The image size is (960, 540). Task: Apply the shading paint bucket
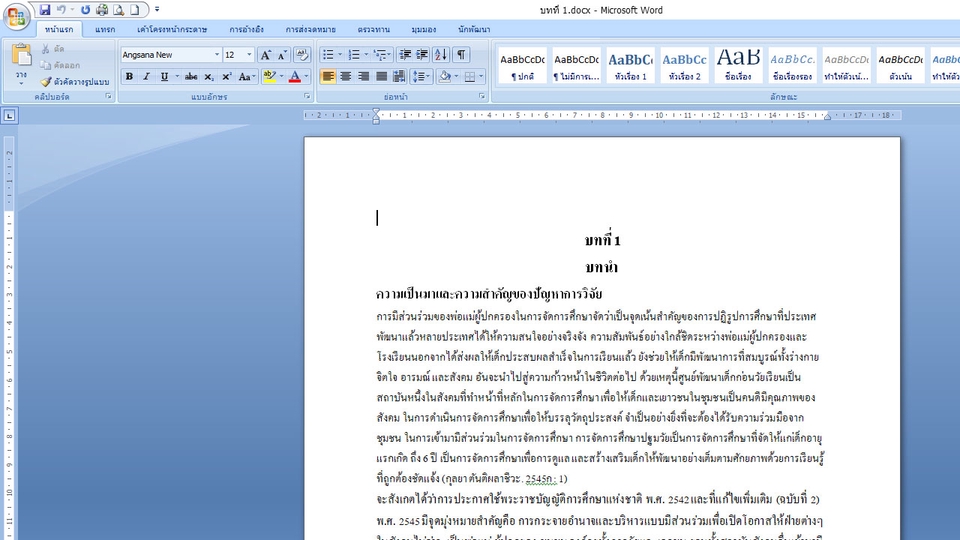445,77
